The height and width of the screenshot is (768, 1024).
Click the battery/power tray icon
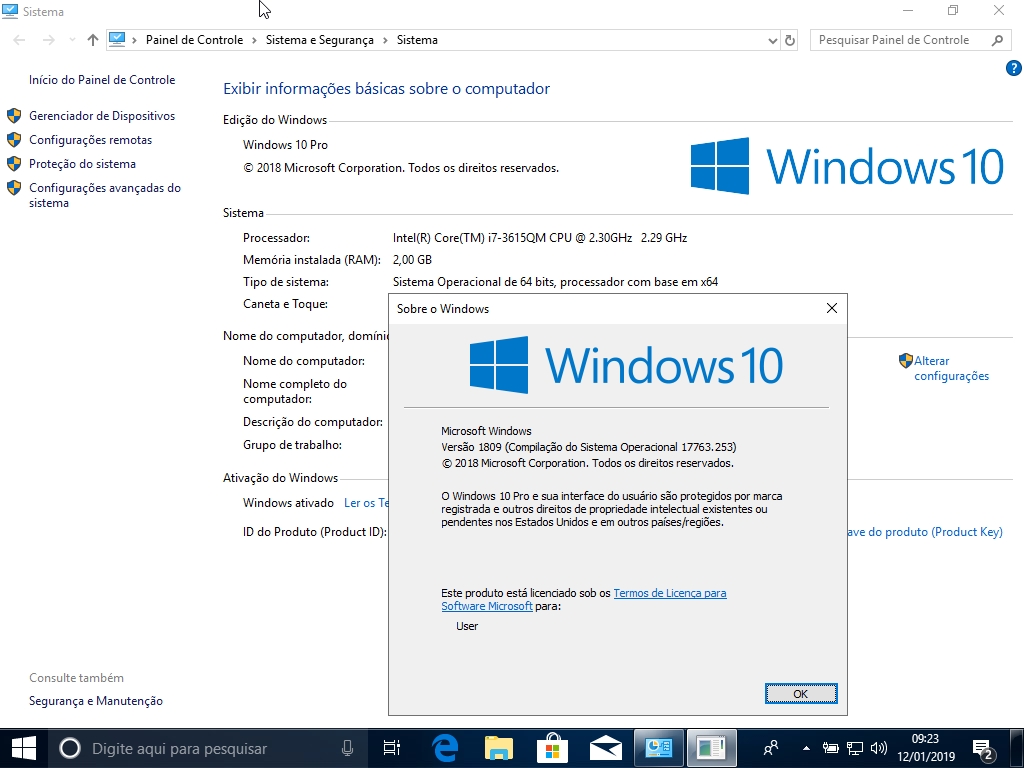(830, 748)
